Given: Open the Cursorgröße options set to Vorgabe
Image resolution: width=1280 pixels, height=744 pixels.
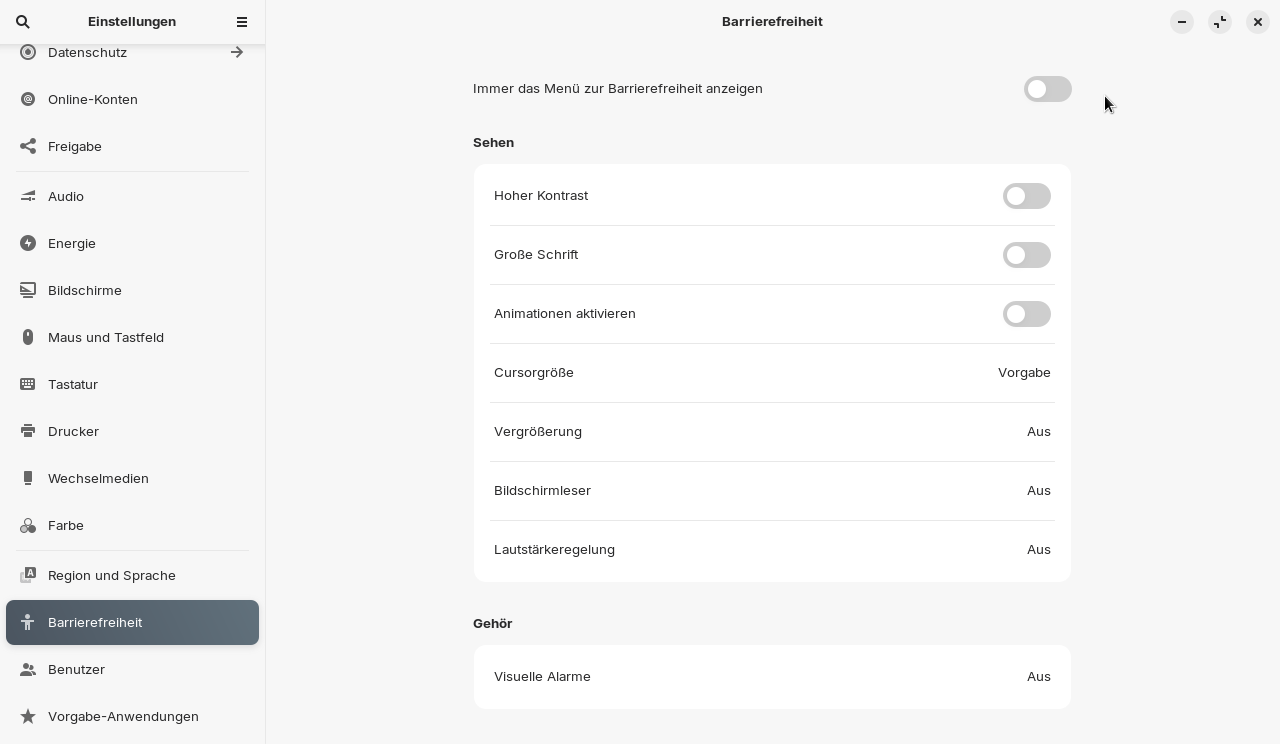Looking at the screenshot, I should point(772,372).
